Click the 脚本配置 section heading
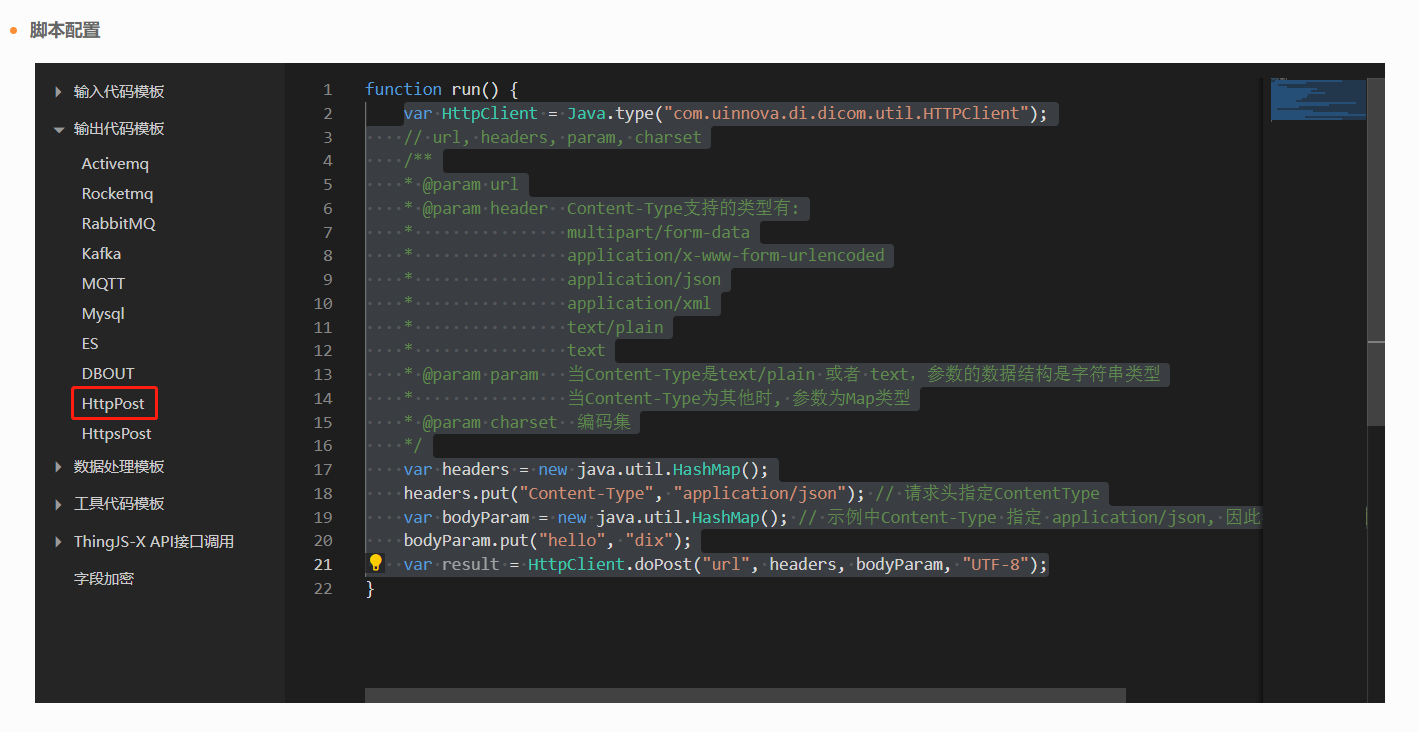This screenshot has height=732, width=1418. [65, 30]
